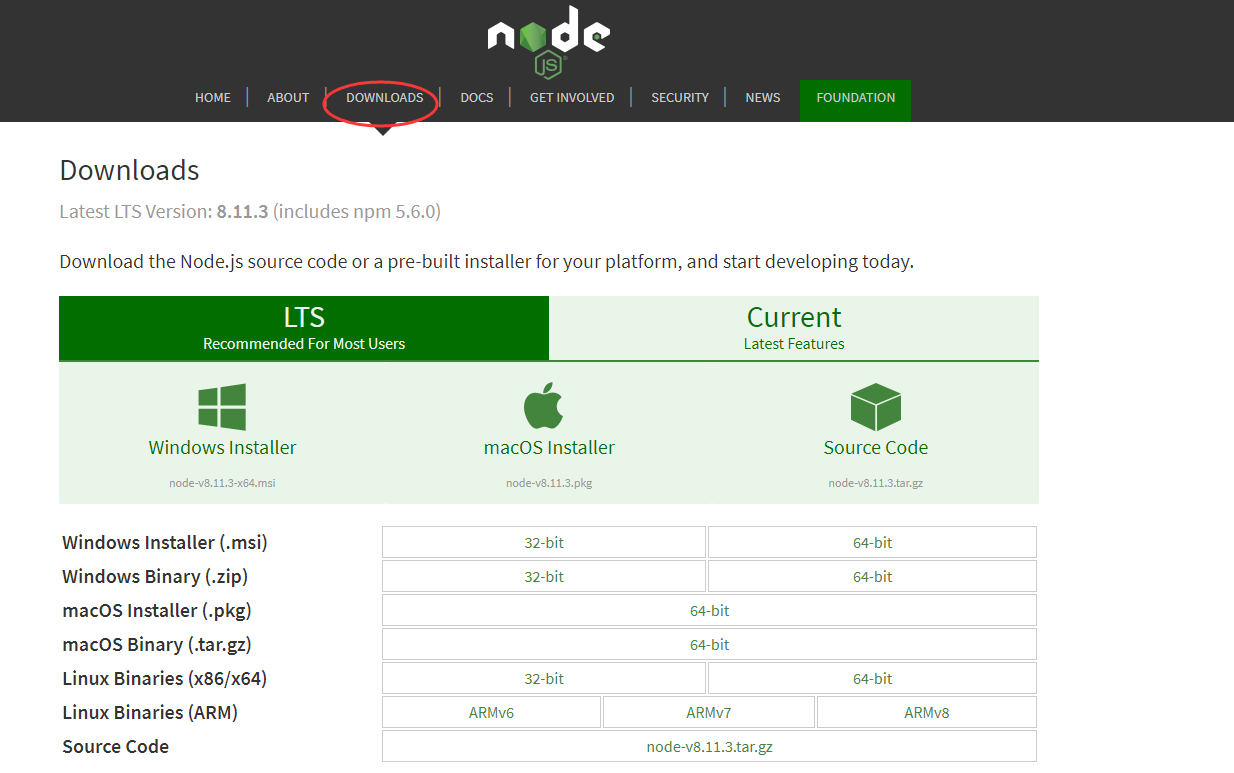Click the Source Code row label
The image size is (1234, 773).
(x=115, y=746)
